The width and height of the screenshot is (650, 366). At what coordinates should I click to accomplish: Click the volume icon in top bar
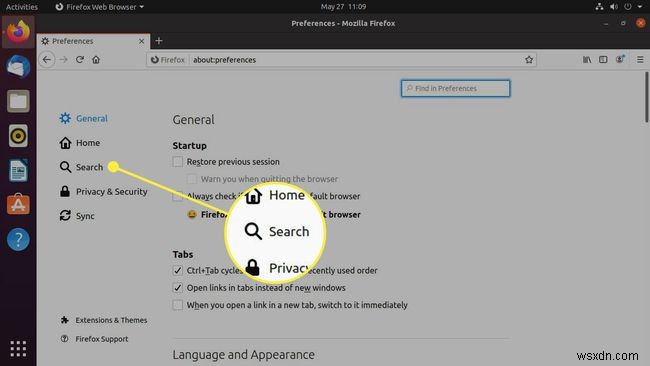[614, 7]
